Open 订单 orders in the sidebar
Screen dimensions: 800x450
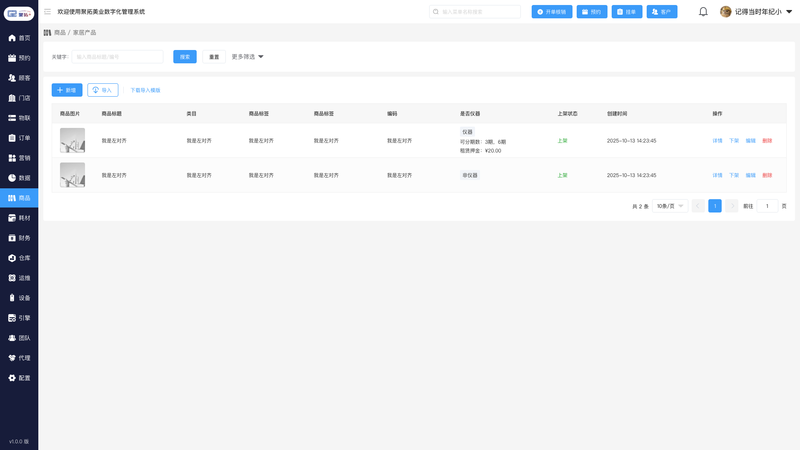tap(19, 138)
